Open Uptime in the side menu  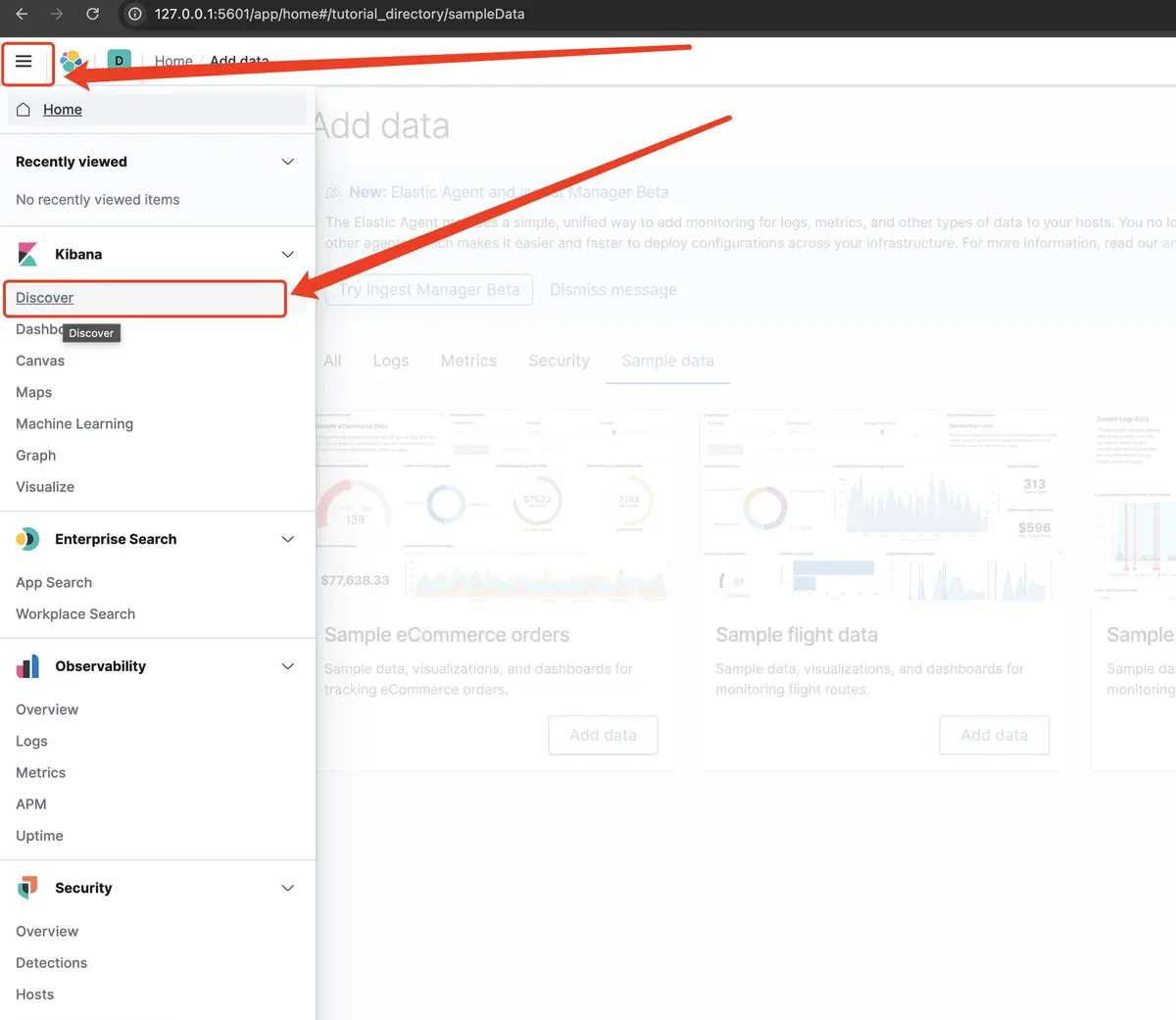(39, 835)
